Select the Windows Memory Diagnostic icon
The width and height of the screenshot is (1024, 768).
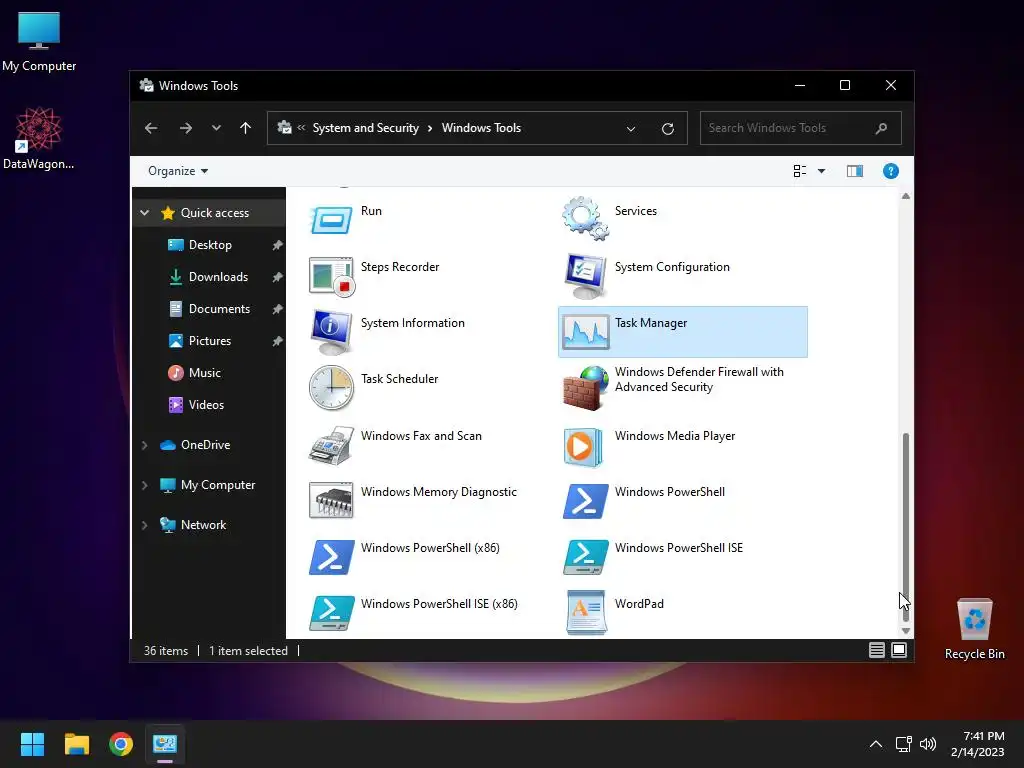coord(332,501)
